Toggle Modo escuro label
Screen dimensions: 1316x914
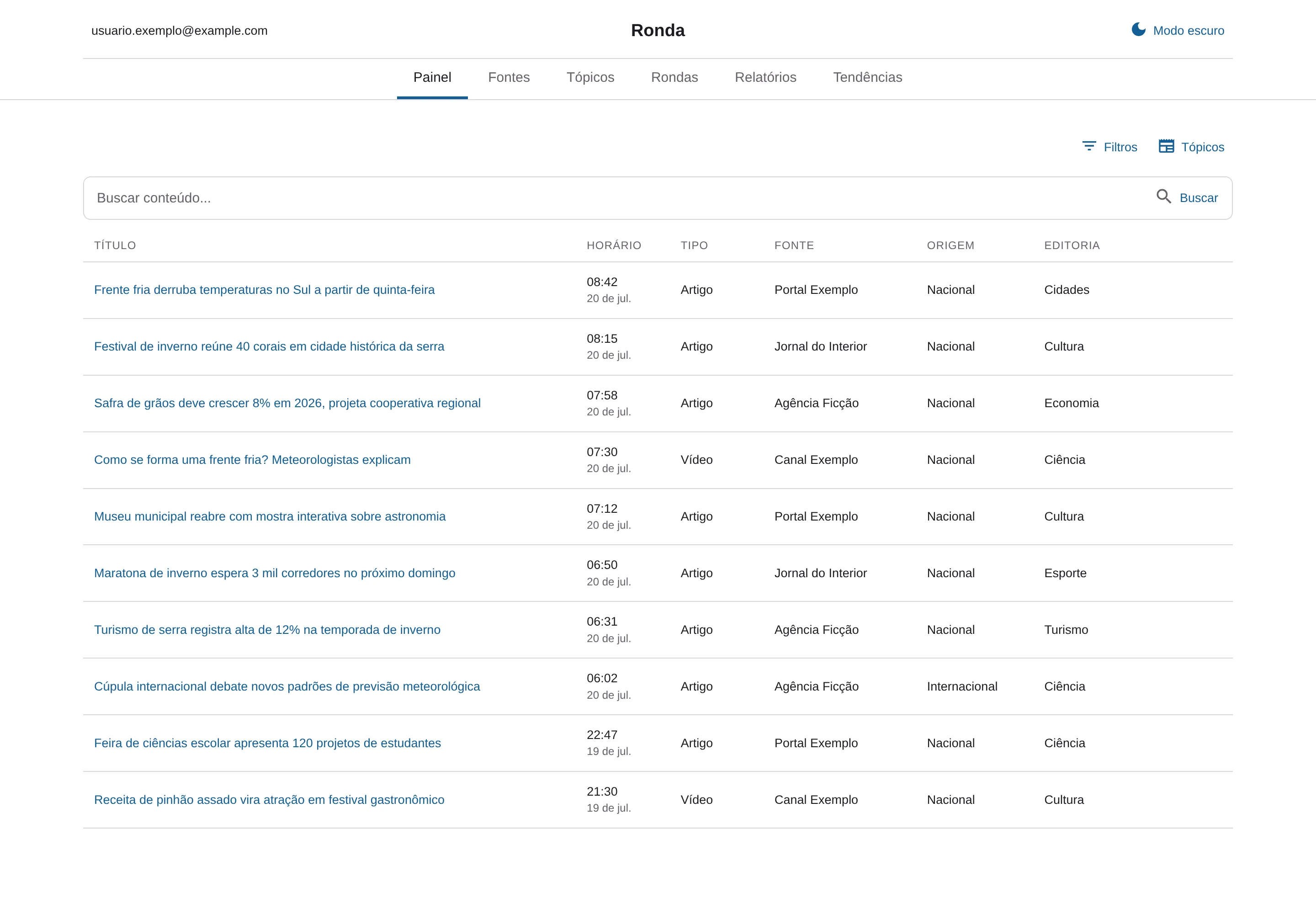point(1189,31)
